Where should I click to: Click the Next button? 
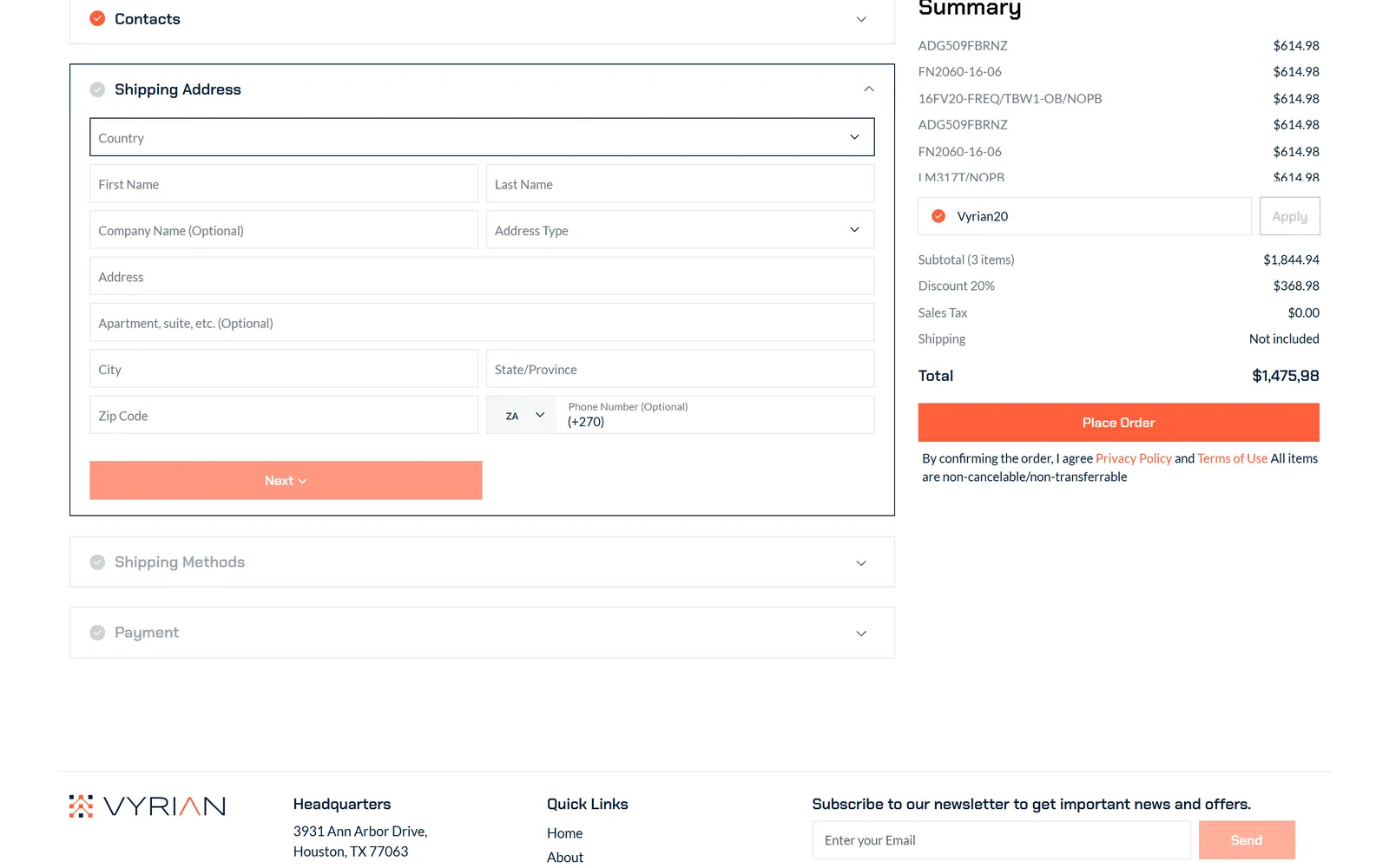click(286, 480)
